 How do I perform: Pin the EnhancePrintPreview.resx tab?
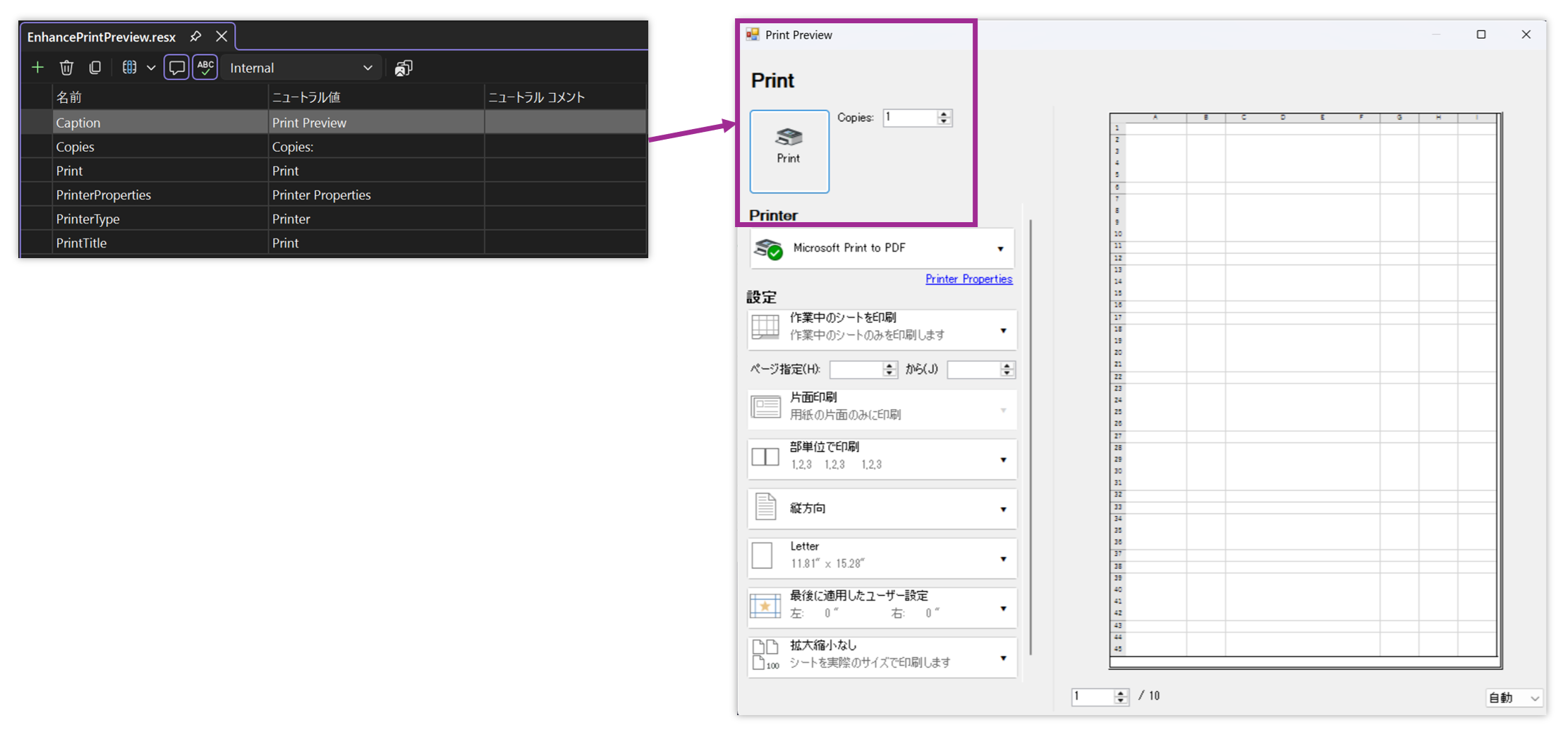pos(195,36)
